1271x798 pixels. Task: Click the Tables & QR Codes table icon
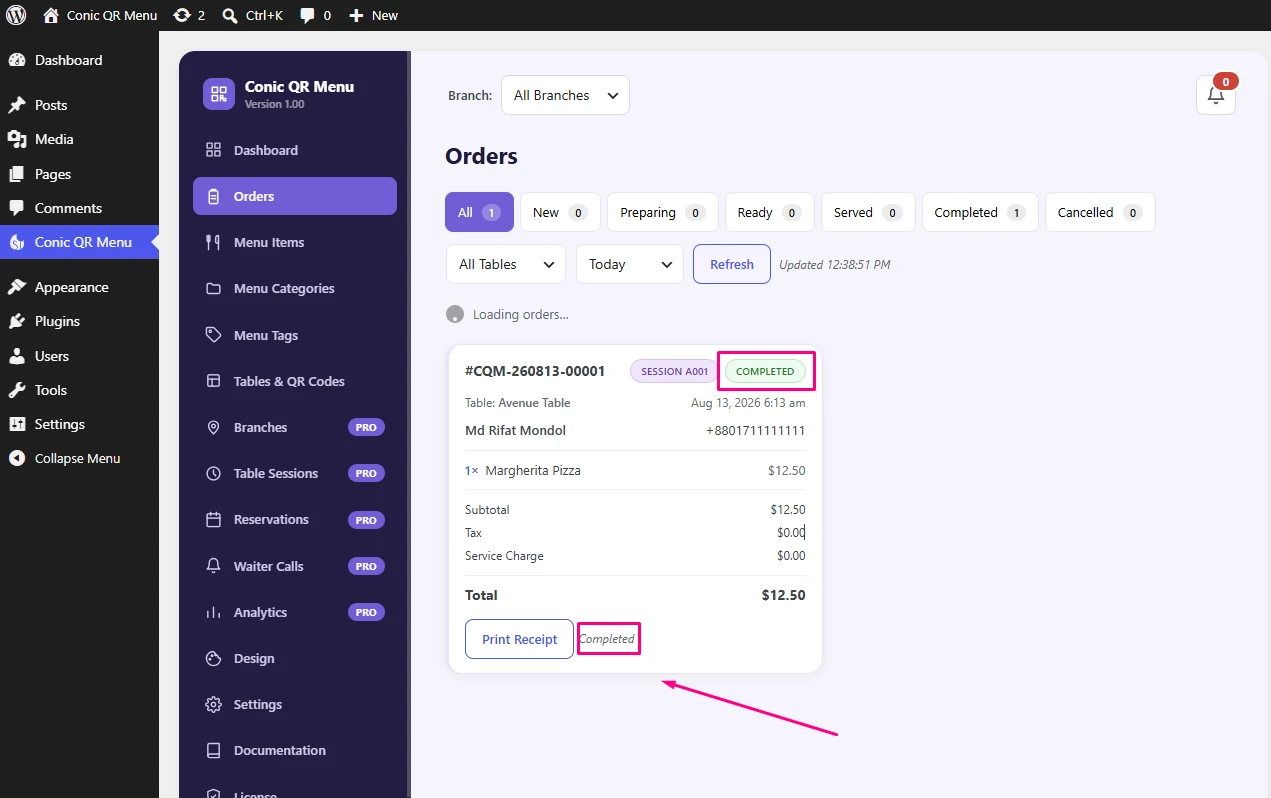[213, 381]
